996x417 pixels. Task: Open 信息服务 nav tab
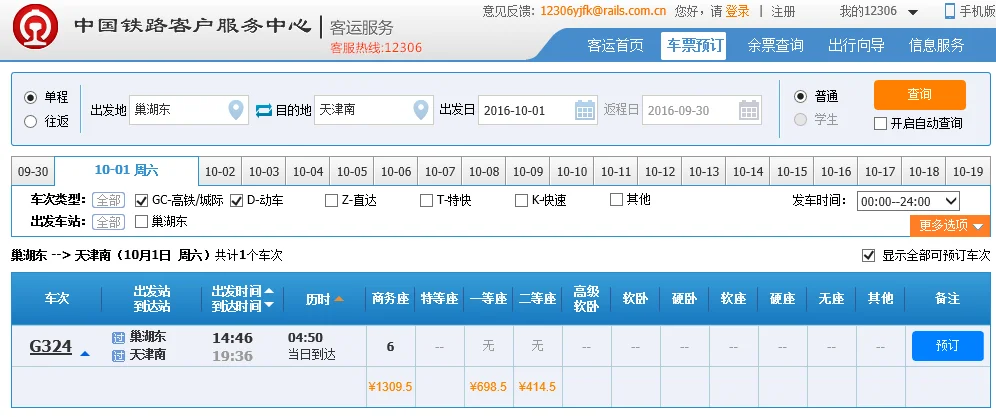(936, 45)
